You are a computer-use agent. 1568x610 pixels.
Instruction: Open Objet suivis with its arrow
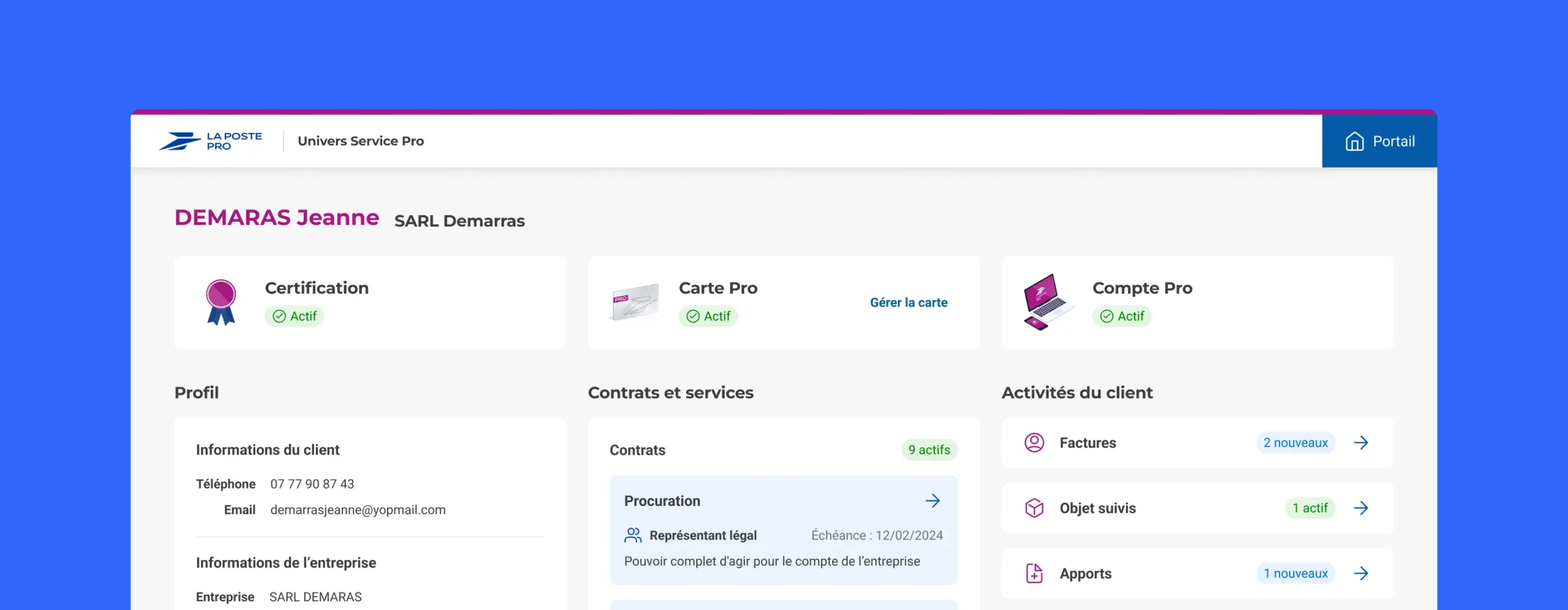pos(1361,508)
